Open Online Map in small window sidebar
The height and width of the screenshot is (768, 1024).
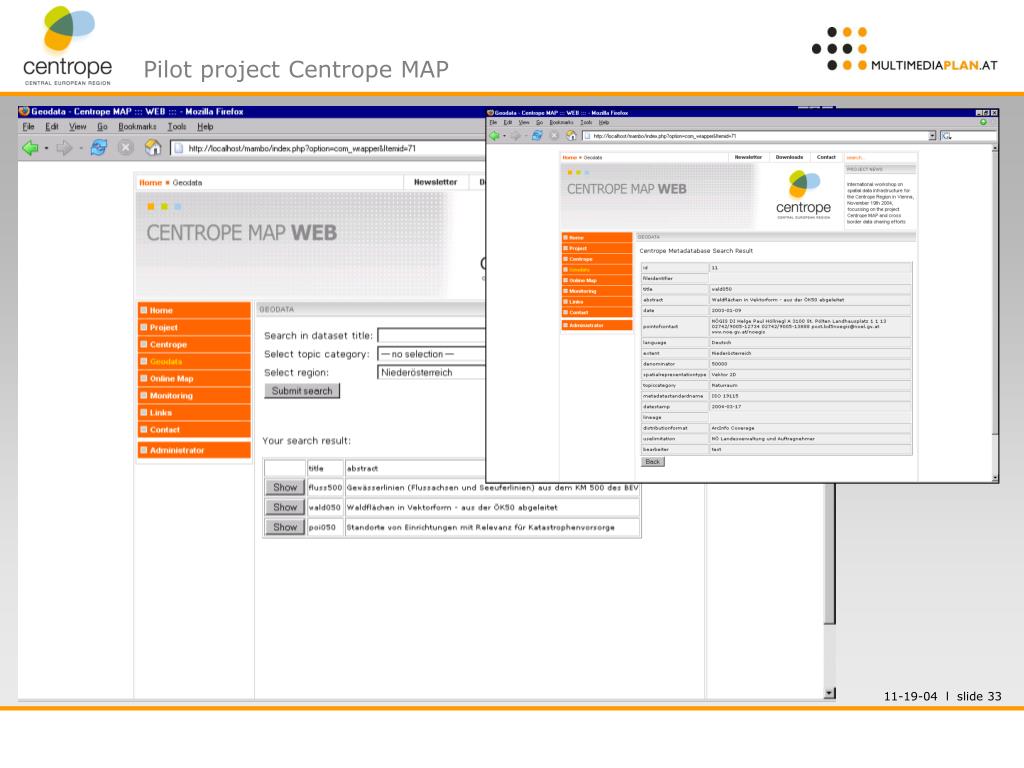pos(597,280)
